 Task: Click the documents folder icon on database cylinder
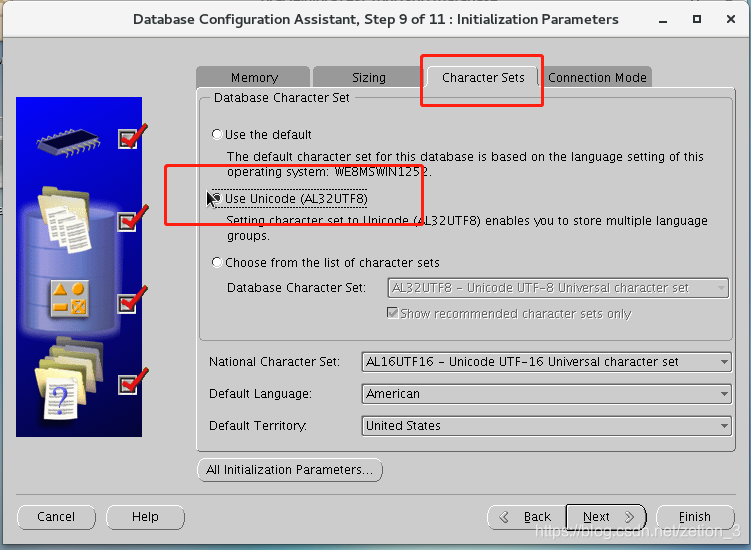(x=65, y=219)
